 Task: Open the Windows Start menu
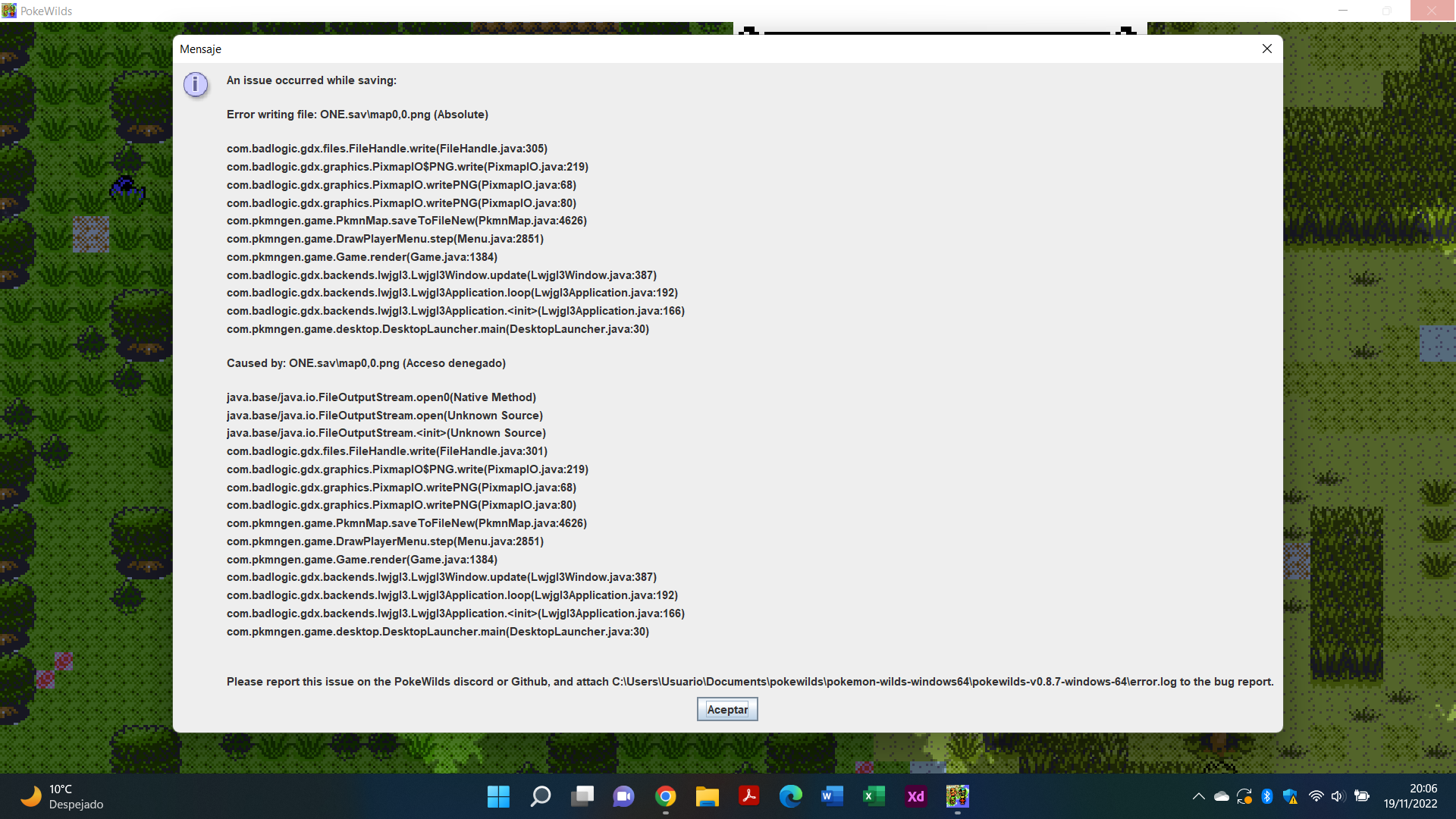[x=498, y=796]
